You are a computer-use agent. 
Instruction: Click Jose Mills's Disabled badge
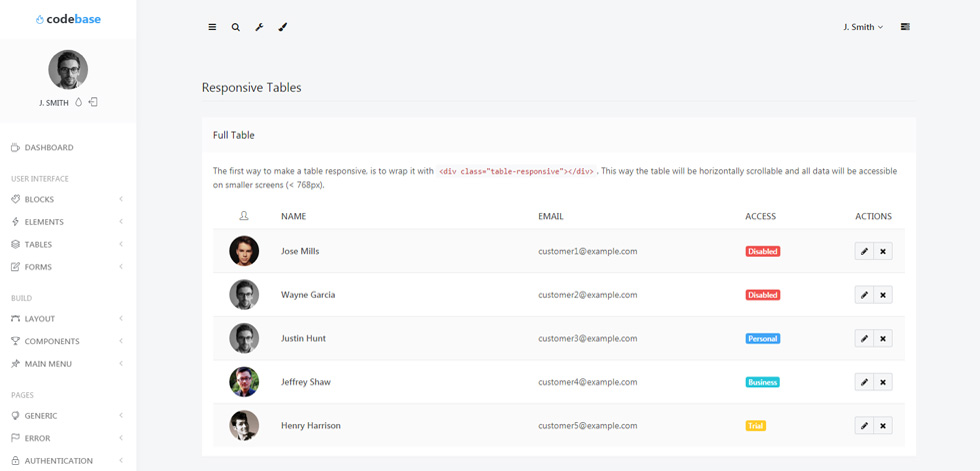click(762, 251)
